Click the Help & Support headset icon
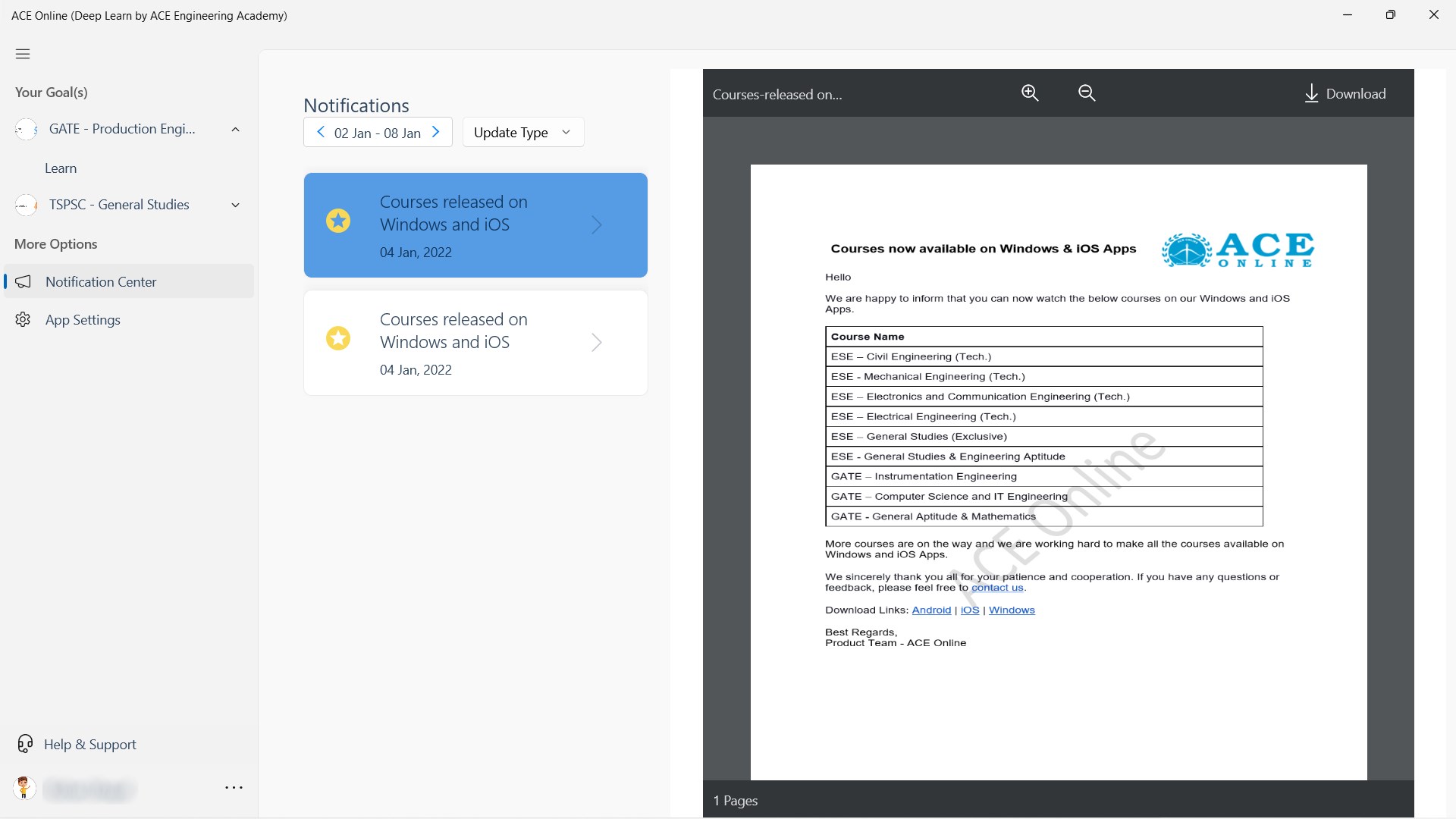 point(25,744)
